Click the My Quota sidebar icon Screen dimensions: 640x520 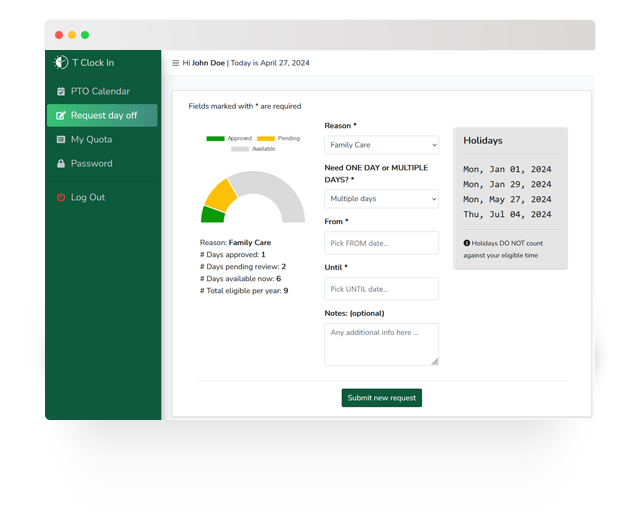coord(61,140)
